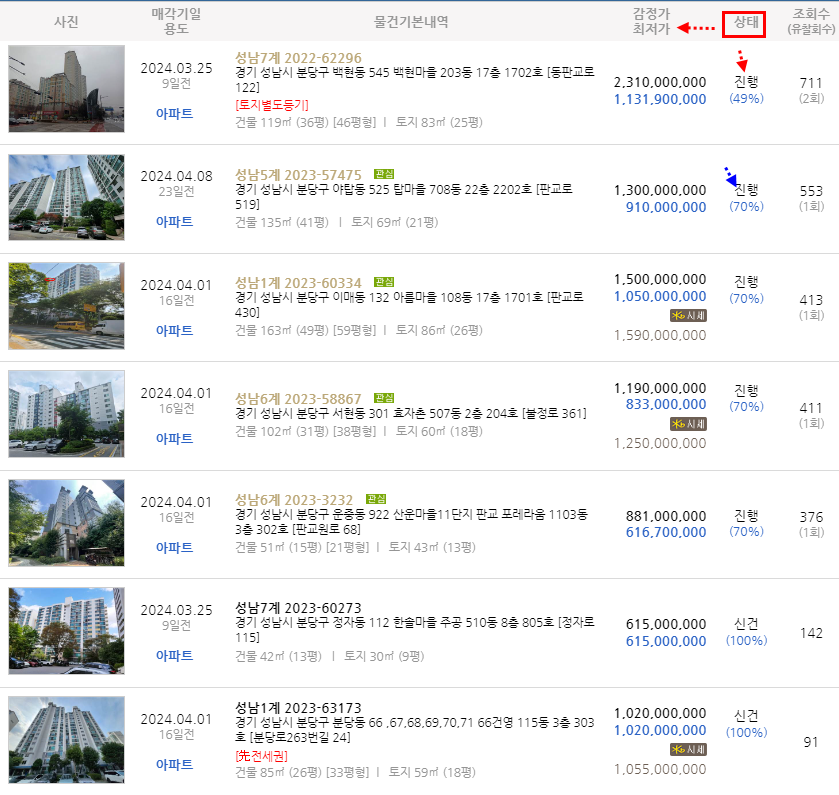Image resolution: width=839 pixels, height=795 pixels.
Task: Click 관심 badge next to 성남6계 2023-3232
Action: click(376, 499)
